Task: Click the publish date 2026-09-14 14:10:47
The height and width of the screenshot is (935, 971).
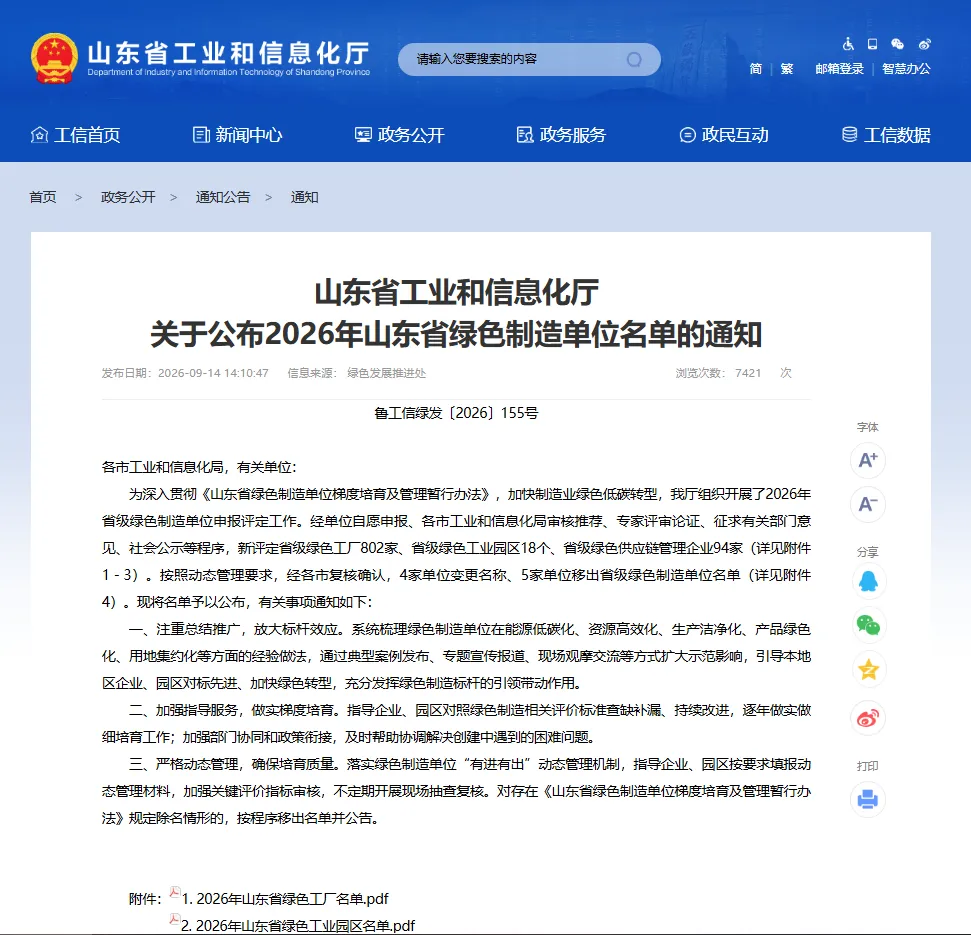Action: pos(213,373)
